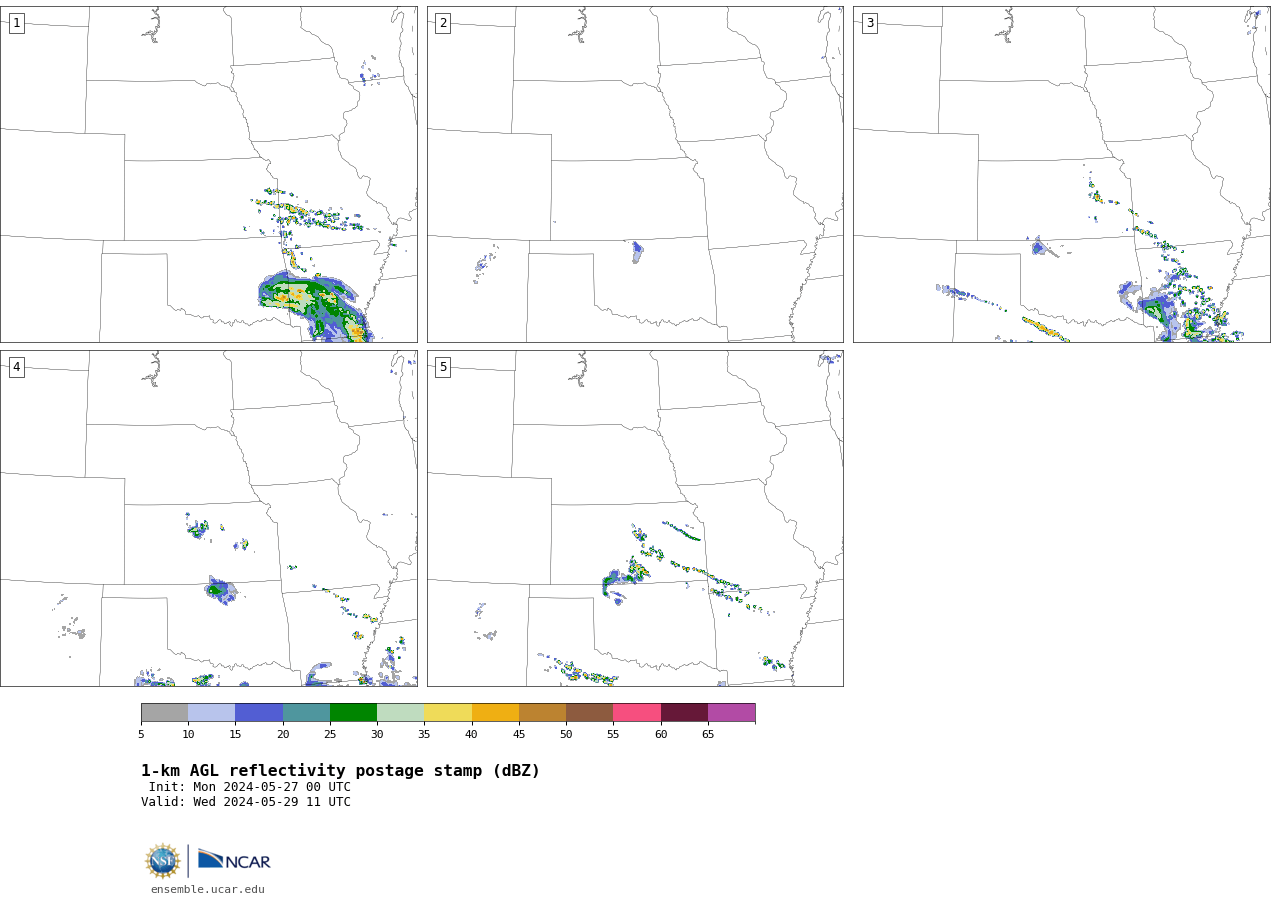Click the member label number 1

[x=16, y=23]
